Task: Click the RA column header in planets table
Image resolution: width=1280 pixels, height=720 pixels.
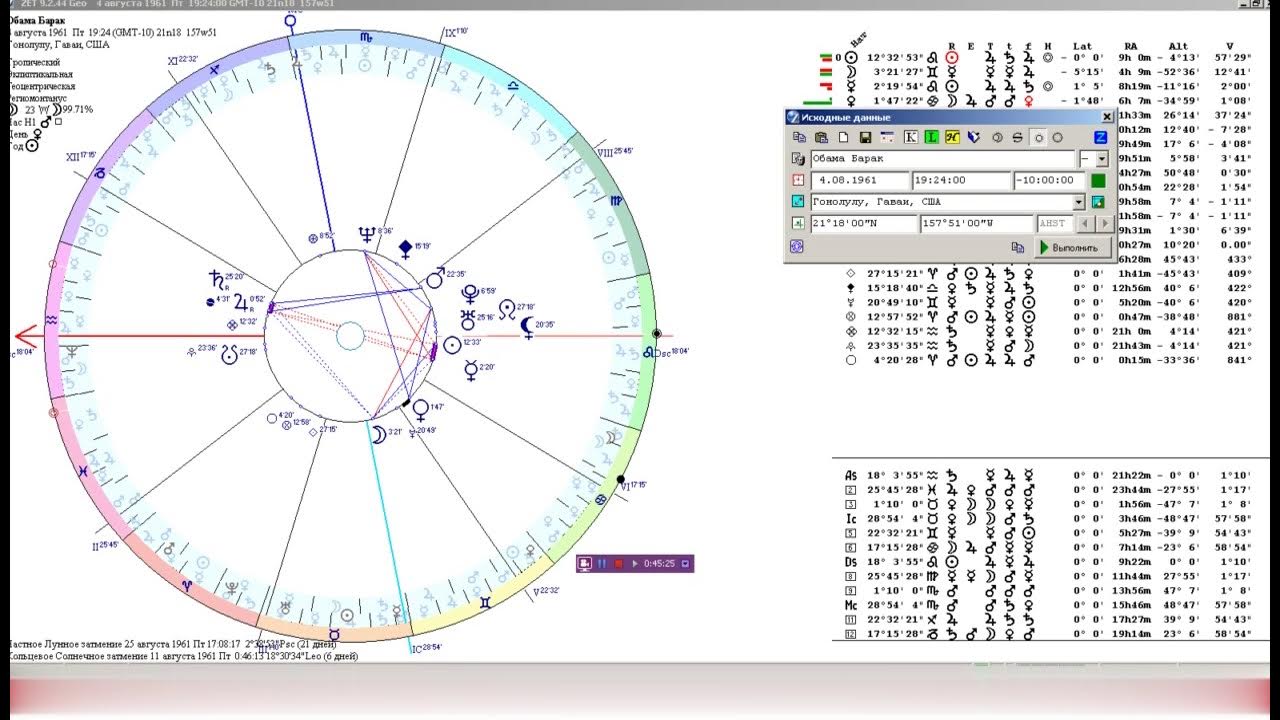Action: (x=1130, y=45)
